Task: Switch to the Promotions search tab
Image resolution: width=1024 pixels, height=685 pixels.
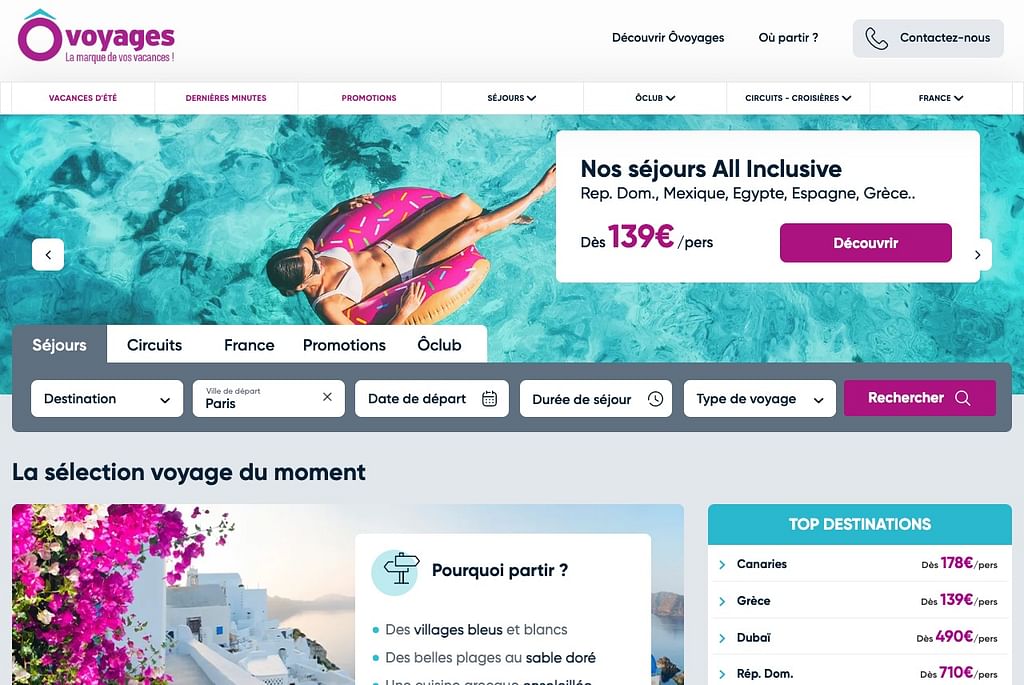Action: (x=344, y=345)
